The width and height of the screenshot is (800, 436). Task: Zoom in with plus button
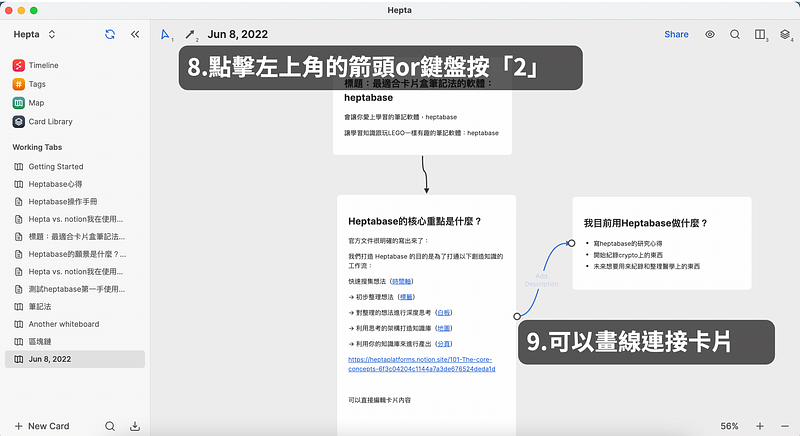(x=760, y=426)
